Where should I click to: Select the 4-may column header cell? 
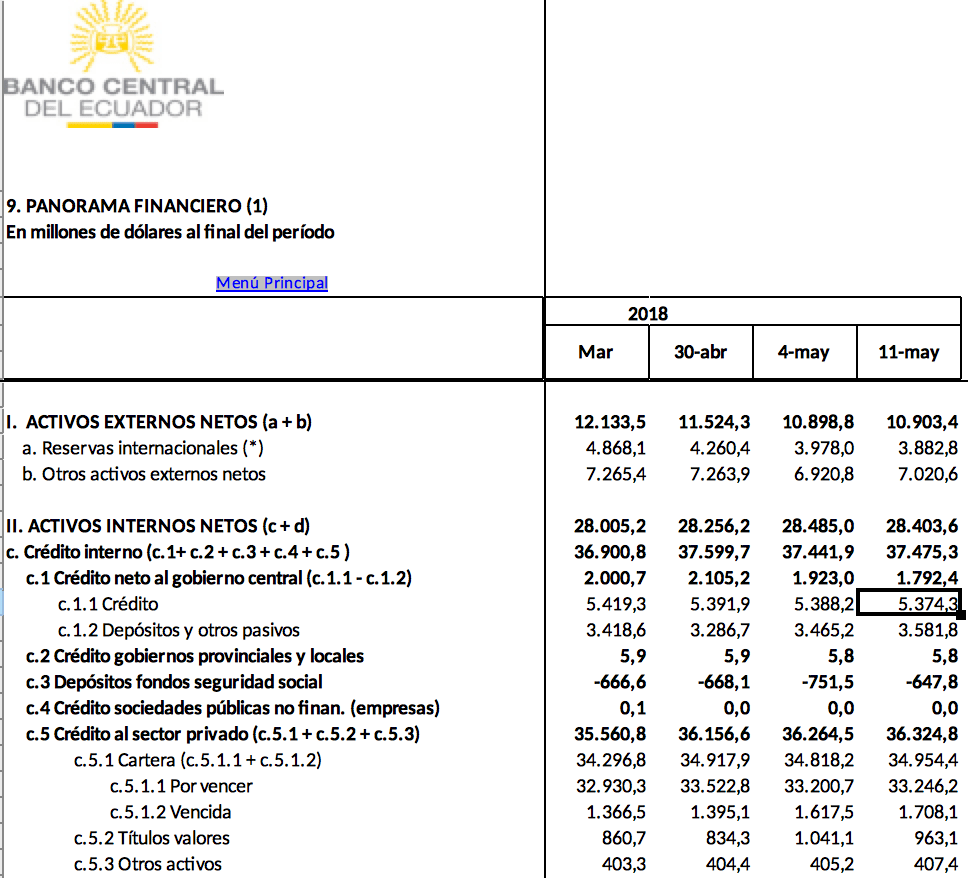point(804,352)
